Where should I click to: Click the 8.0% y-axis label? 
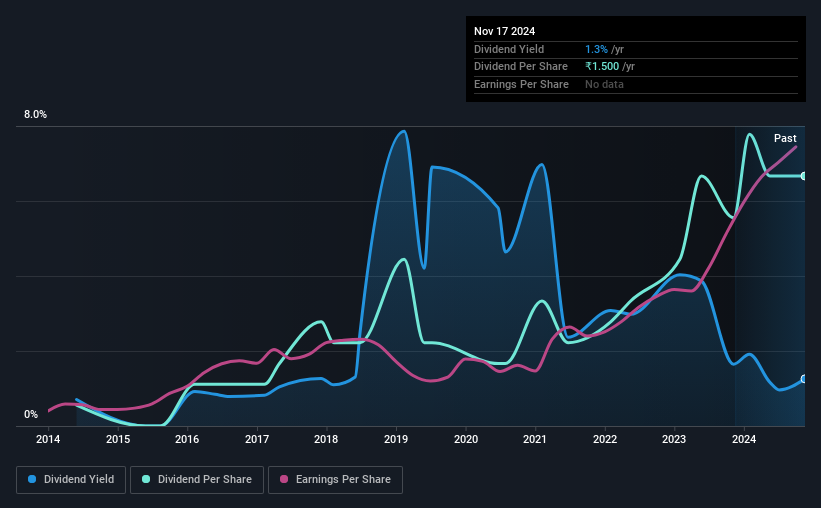coord(35,114)
